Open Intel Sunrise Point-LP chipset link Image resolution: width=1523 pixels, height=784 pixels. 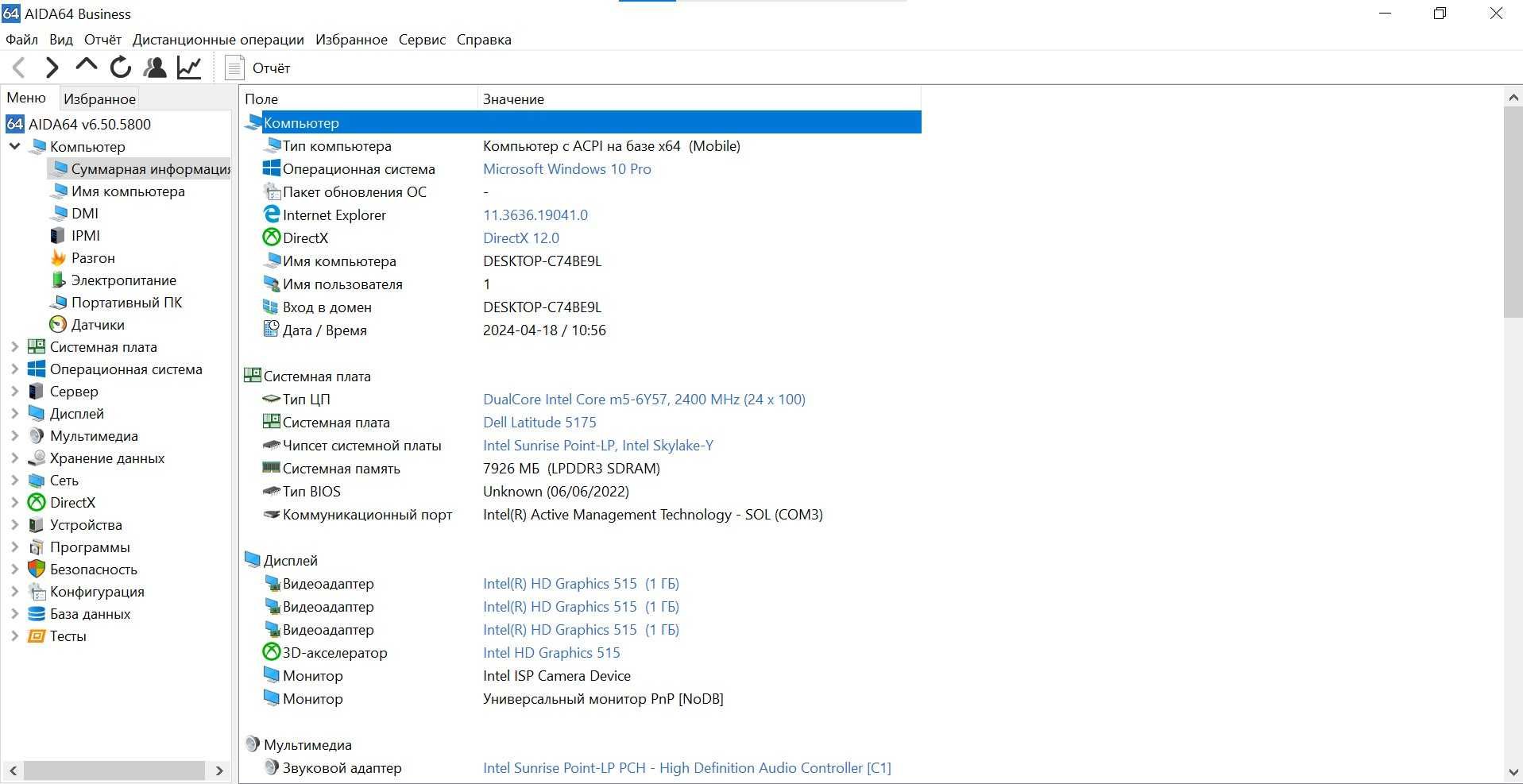tap(598, 446)
